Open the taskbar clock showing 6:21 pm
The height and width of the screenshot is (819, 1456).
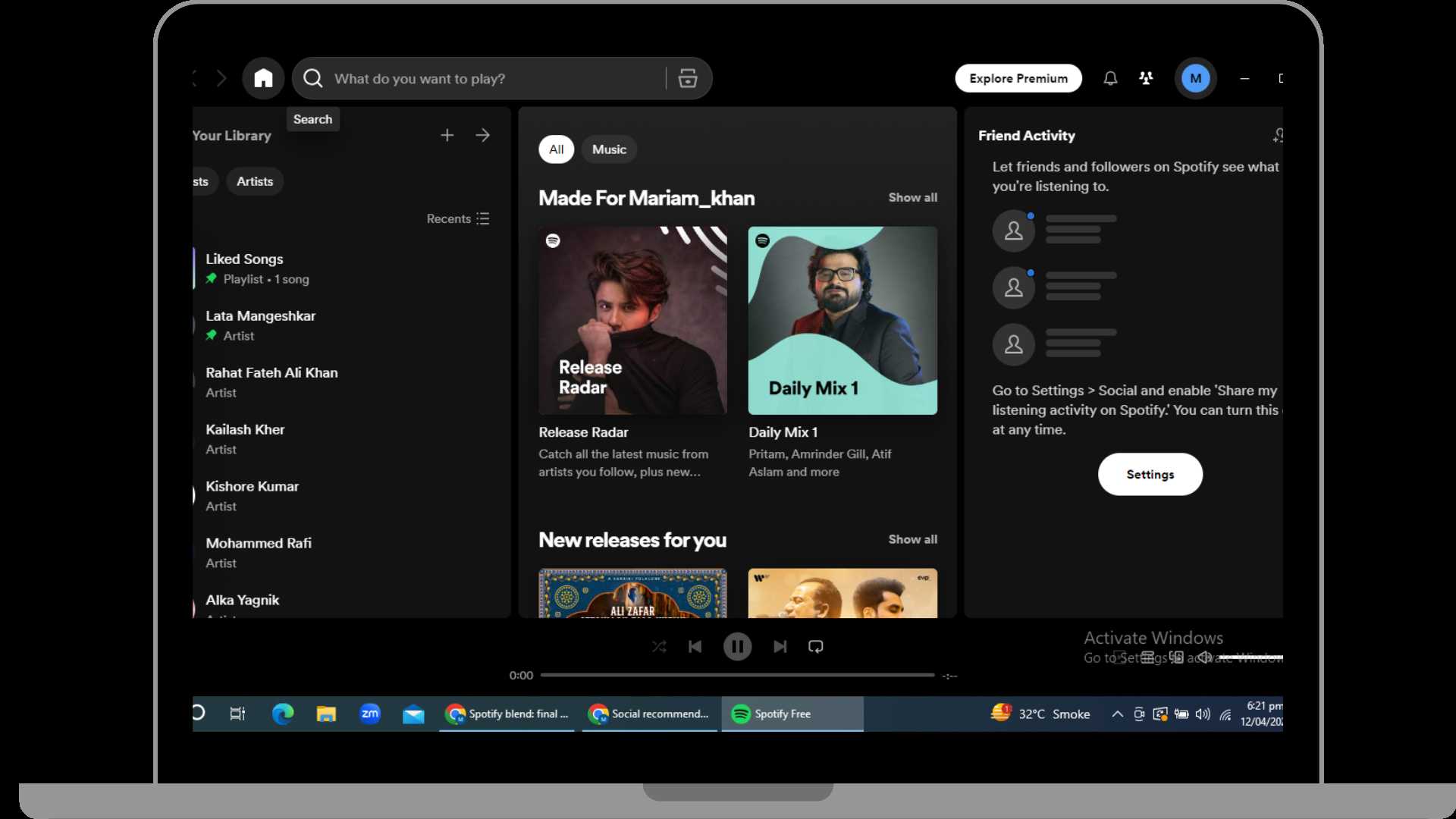coord(1262,714)
